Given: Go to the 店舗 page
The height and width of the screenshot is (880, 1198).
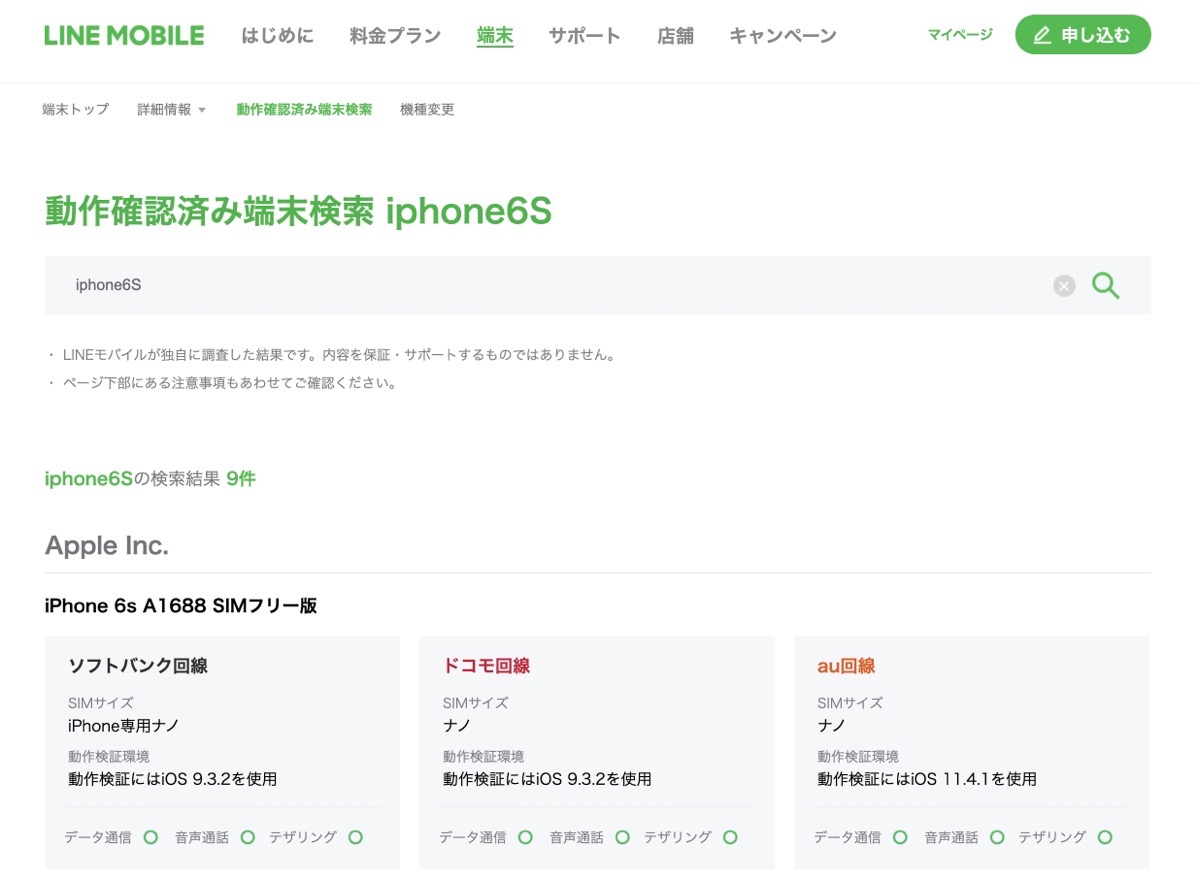Looking at the screenshot, I should [675, 35].
